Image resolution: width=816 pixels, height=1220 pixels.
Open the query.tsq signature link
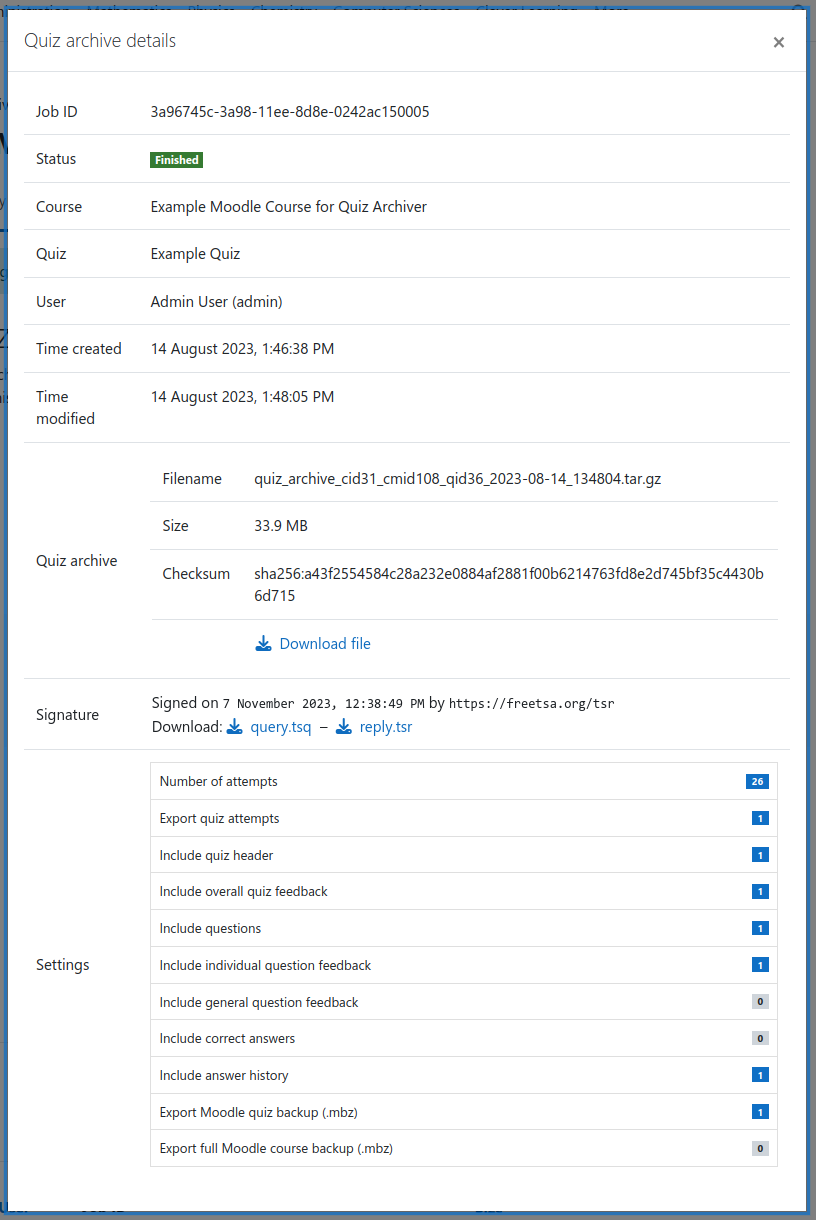281,727
